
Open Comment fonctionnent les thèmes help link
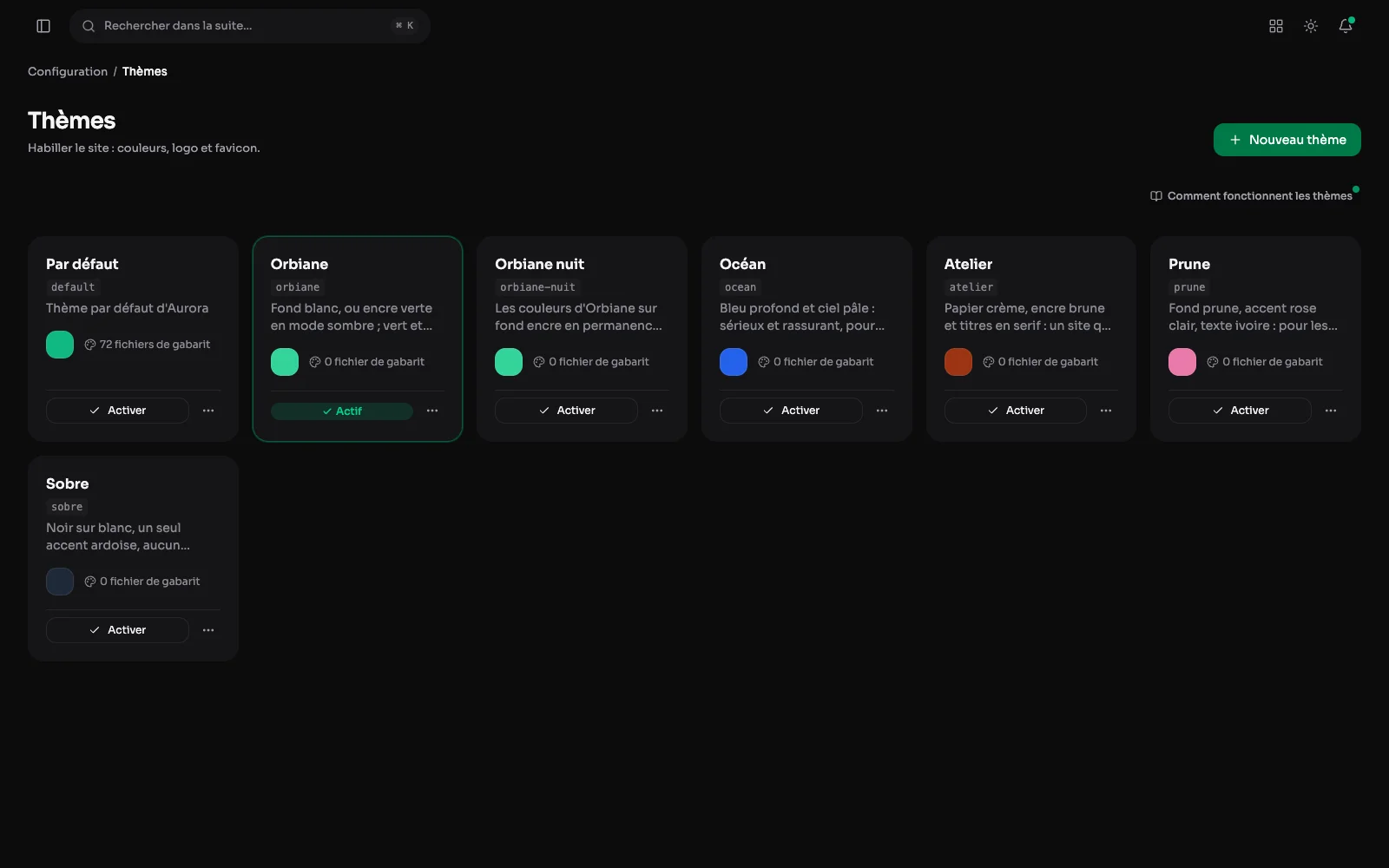pyautogui.click(x=1251, y=196)
